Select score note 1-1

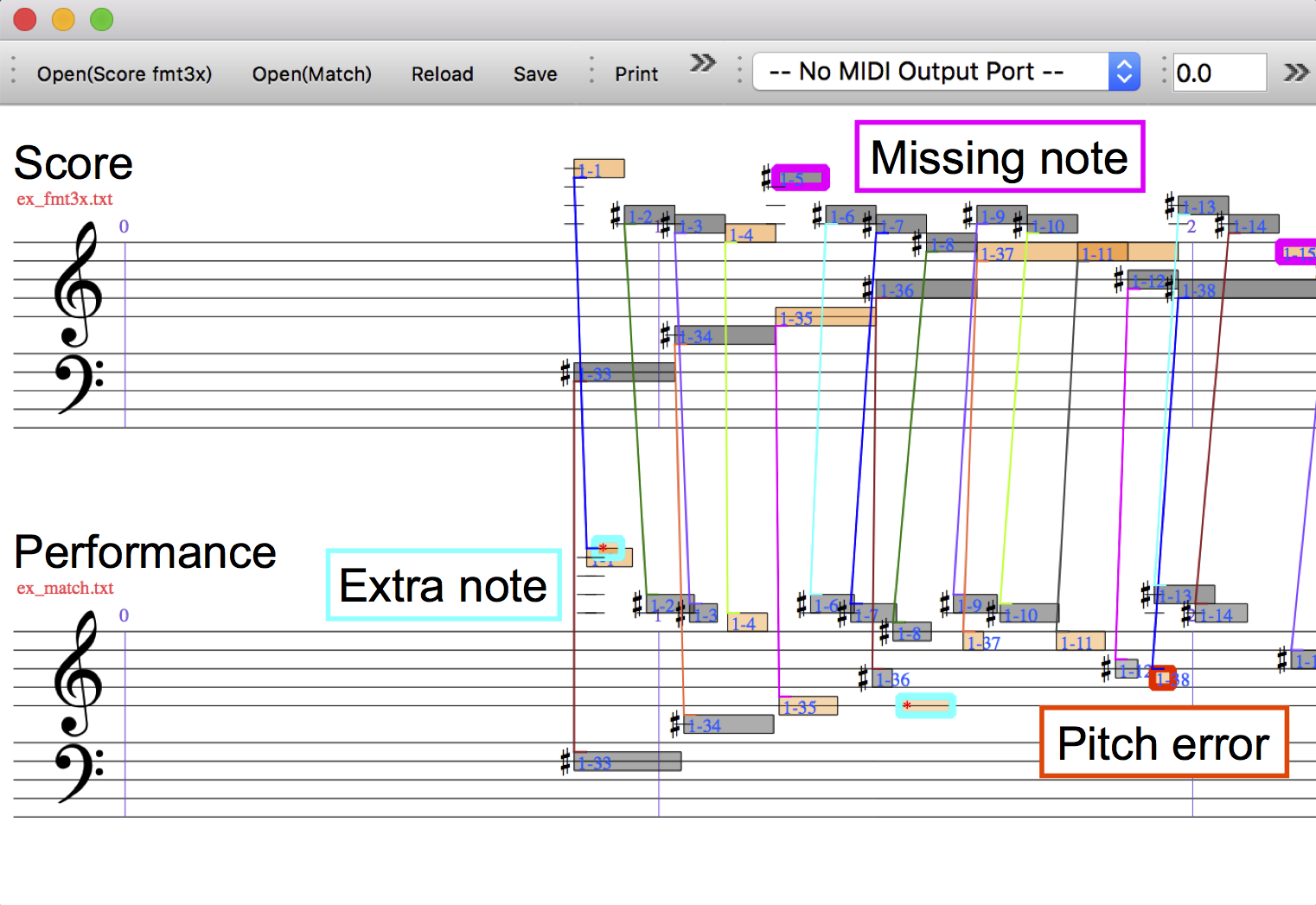coord(598,169)
